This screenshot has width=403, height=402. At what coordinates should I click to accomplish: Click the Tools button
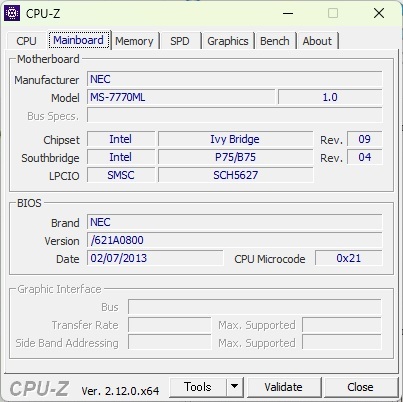point(198,387)
